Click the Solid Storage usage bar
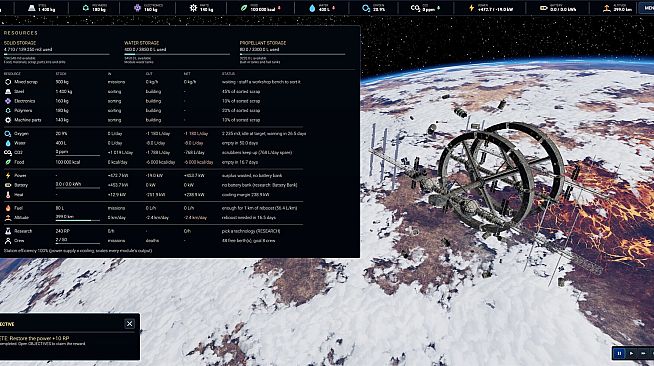The height and width of the screenshot is (366, 654). (57, 54)
